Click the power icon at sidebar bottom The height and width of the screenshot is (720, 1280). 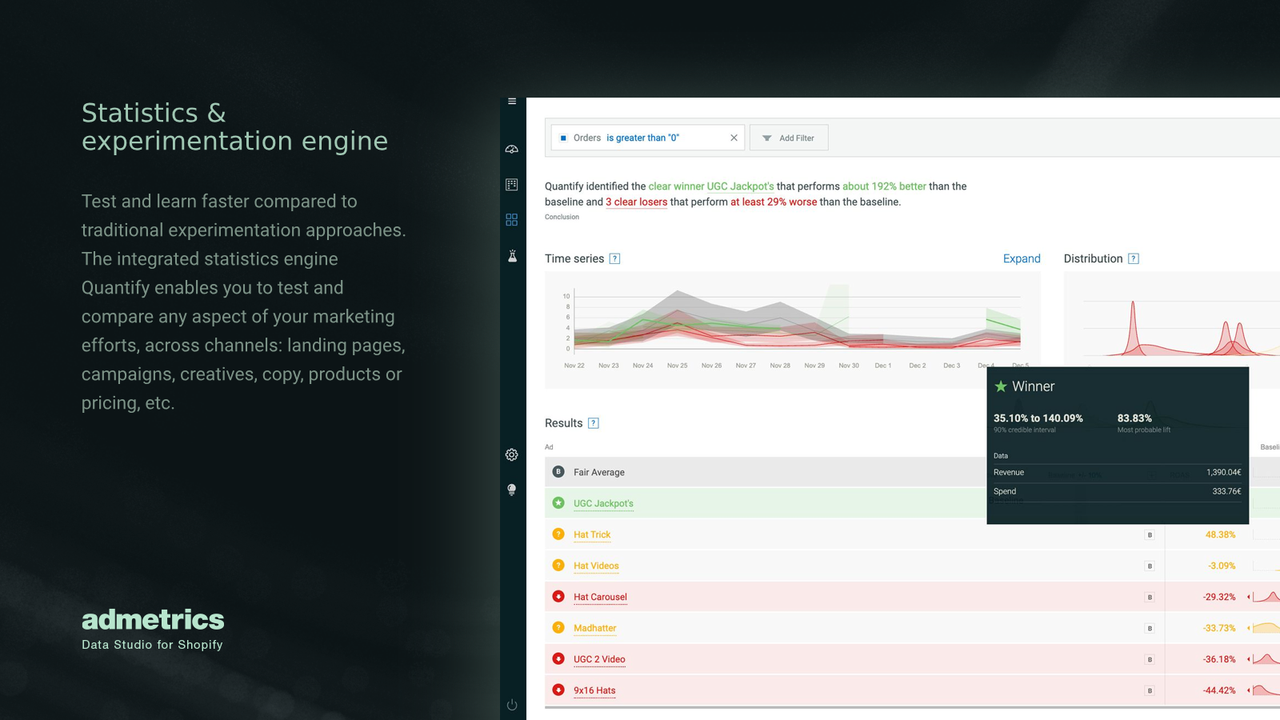(511, 704)
